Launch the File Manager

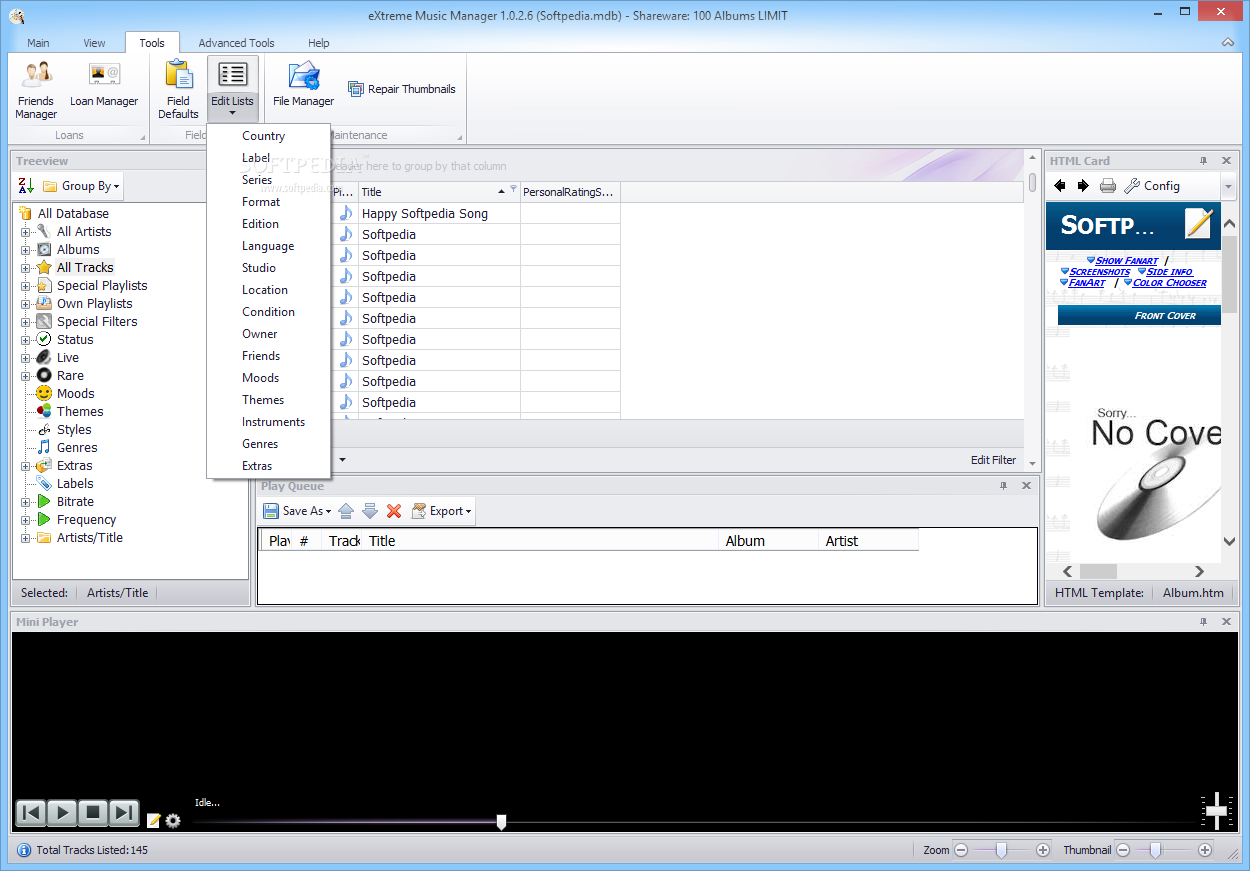pyautogui.click(x=303, y=84)
